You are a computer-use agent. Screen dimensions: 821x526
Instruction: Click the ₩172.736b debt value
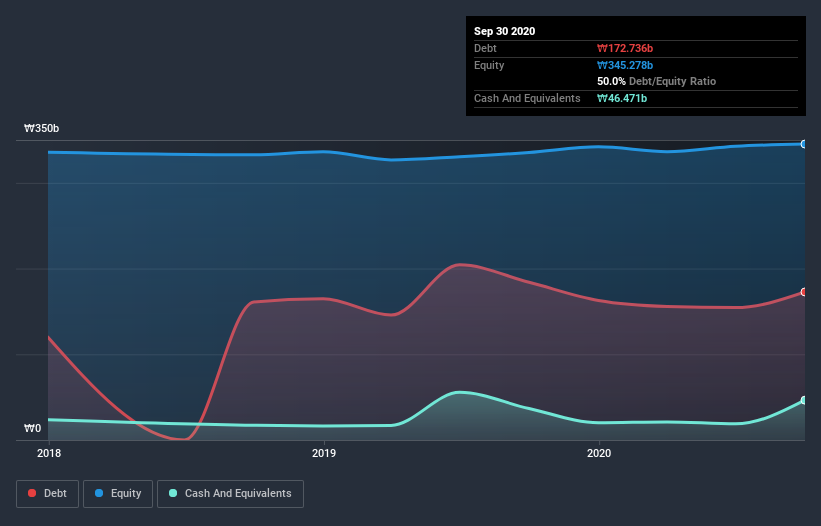coord(625,48)
